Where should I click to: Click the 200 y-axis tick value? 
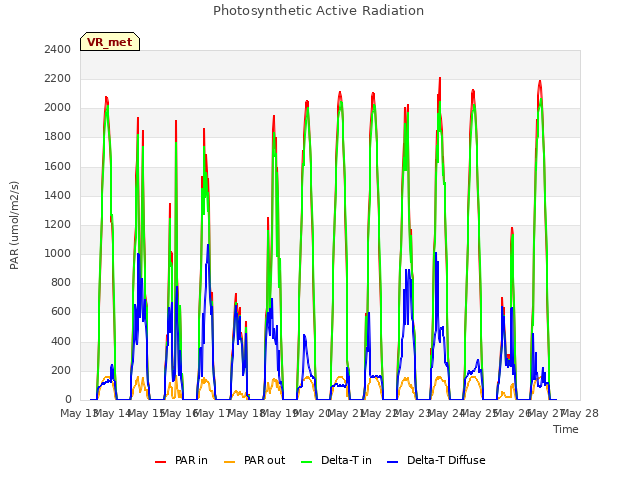coord(61,371)
